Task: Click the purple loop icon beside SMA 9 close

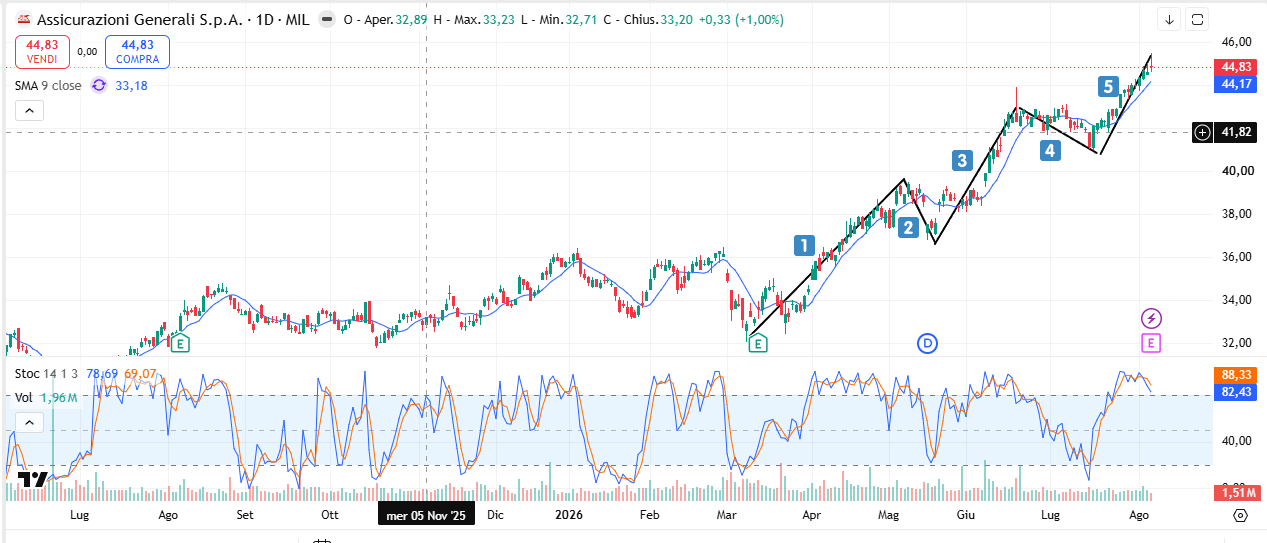Action: [x=98, y=86]
